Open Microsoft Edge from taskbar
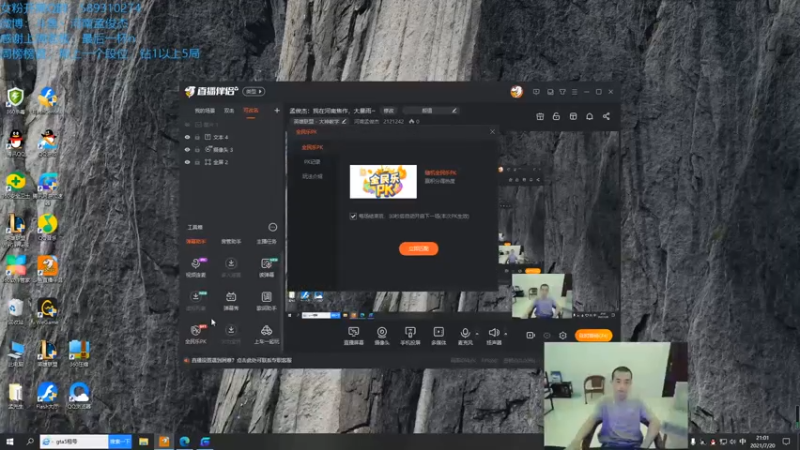This screenshot has height=450, width=800. tap(184, 441)
